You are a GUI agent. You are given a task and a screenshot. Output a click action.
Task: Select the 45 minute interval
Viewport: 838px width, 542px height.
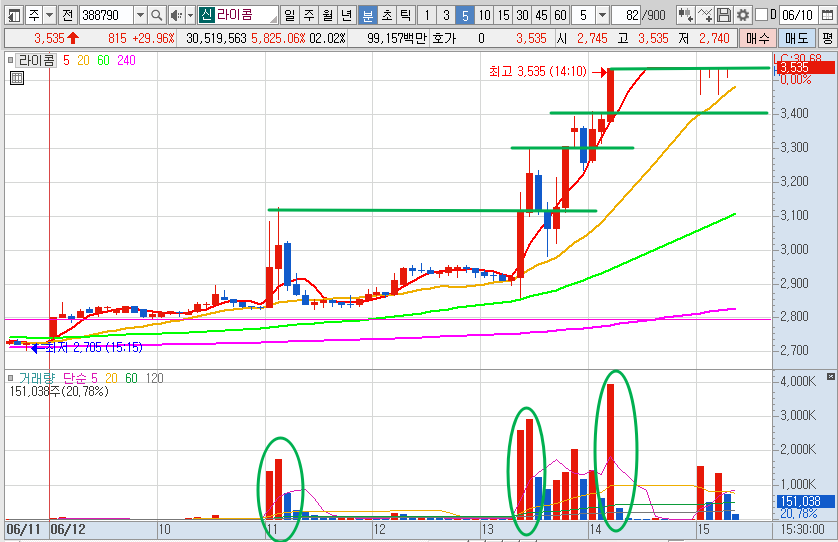point(541,15)
